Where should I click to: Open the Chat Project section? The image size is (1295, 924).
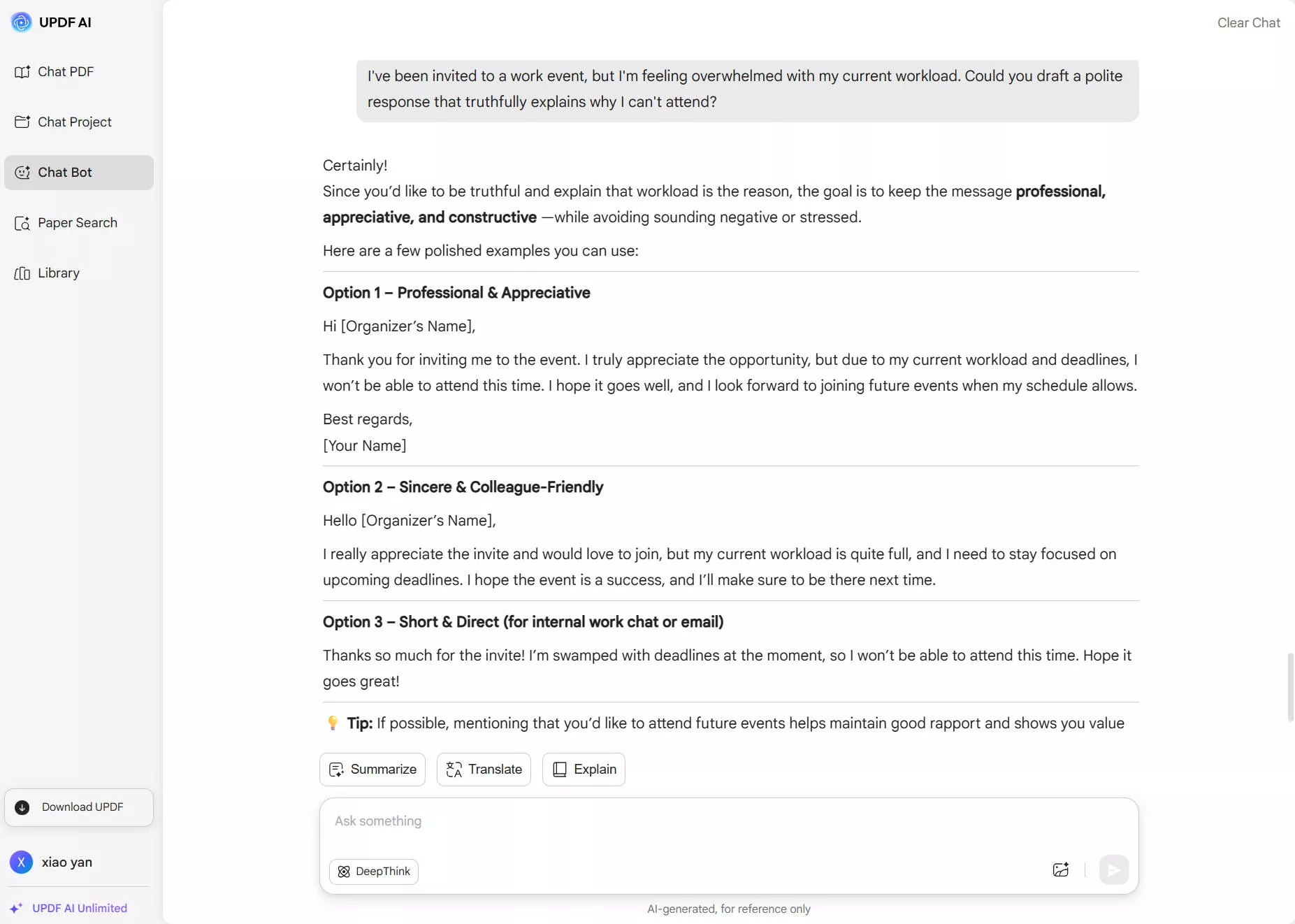74,122
